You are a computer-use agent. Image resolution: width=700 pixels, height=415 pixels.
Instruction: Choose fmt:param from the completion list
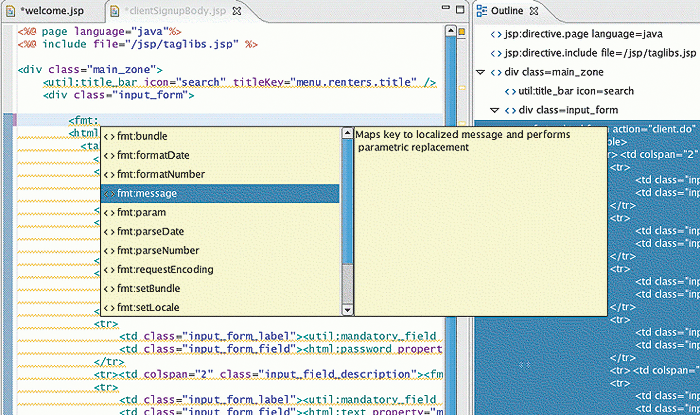[221, 212]
